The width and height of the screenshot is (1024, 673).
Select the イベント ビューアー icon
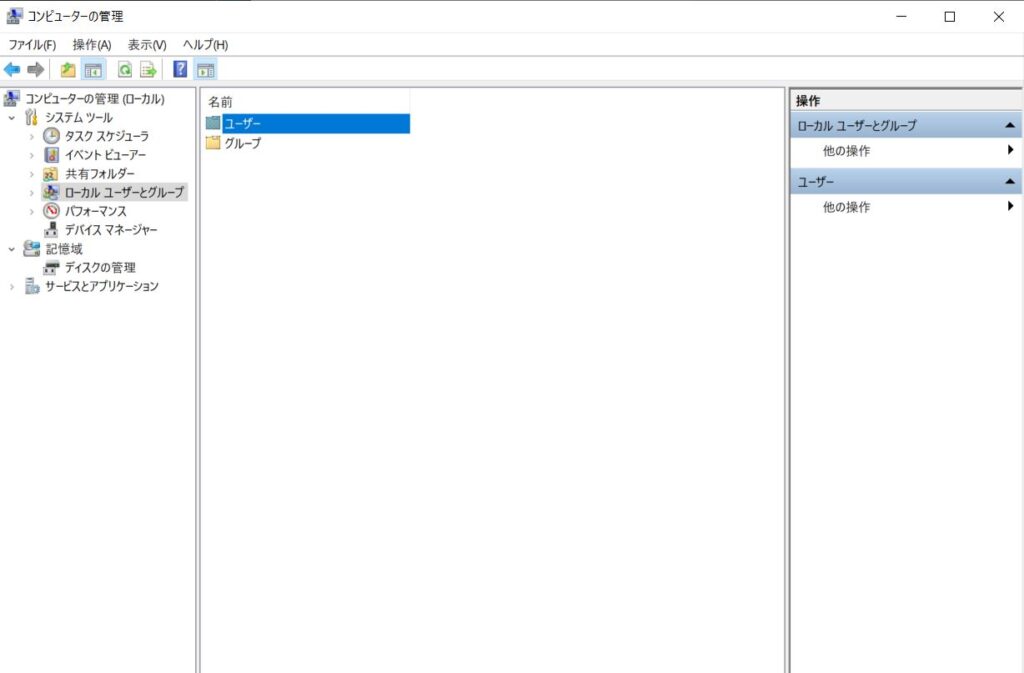click(x=51, y=155)
